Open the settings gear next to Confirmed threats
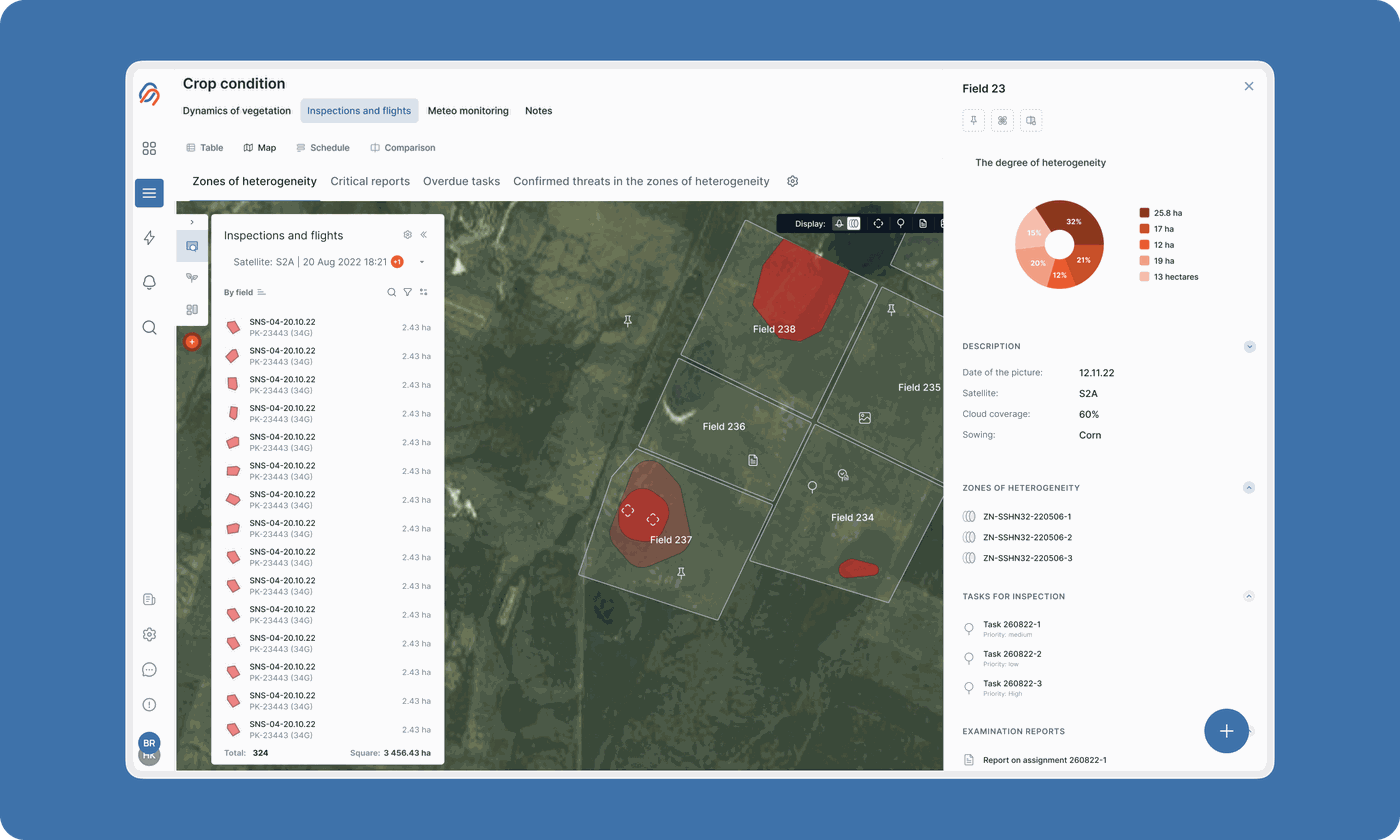Viewport: 1400px width, 840px height. 792,182
